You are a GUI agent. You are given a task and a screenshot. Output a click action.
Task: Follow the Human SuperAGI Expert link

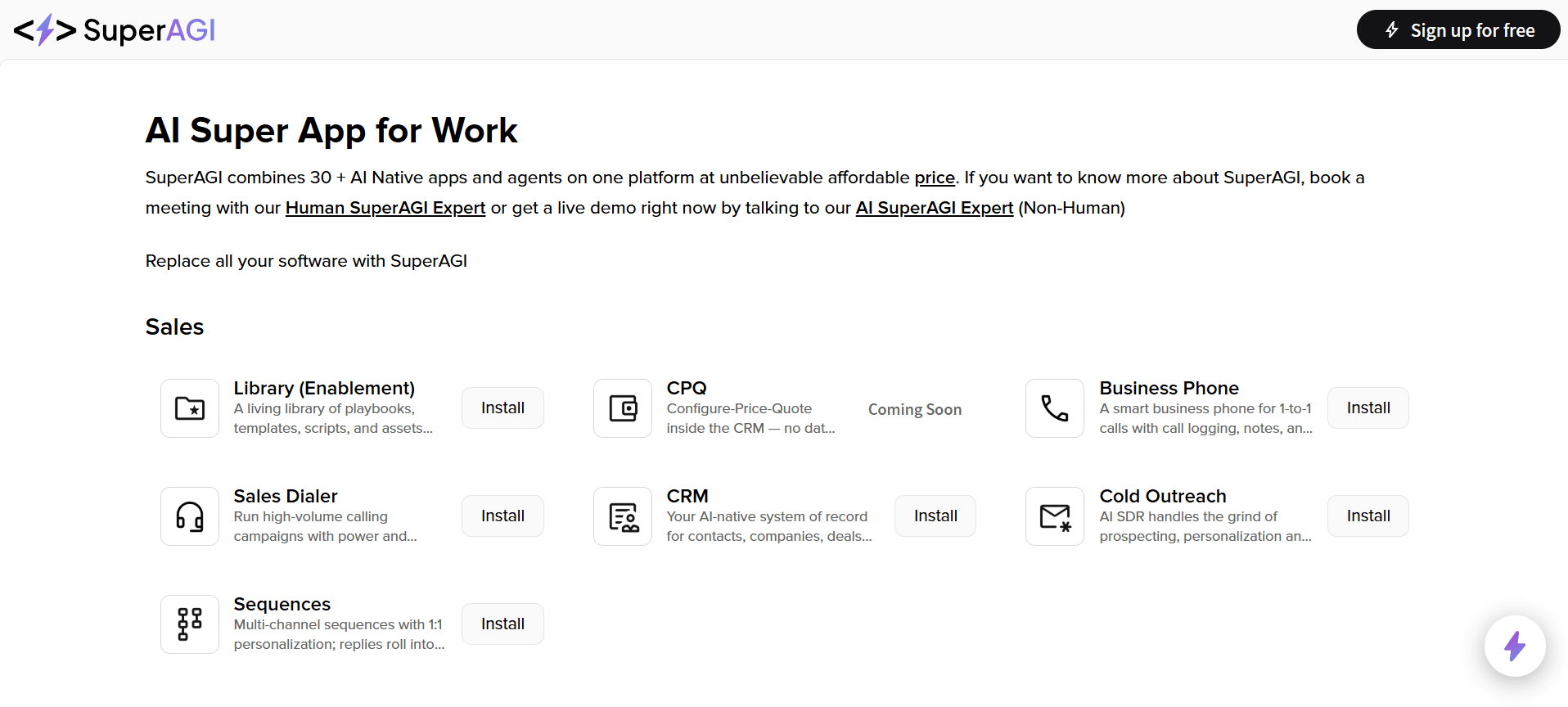[x=385, y=208]
